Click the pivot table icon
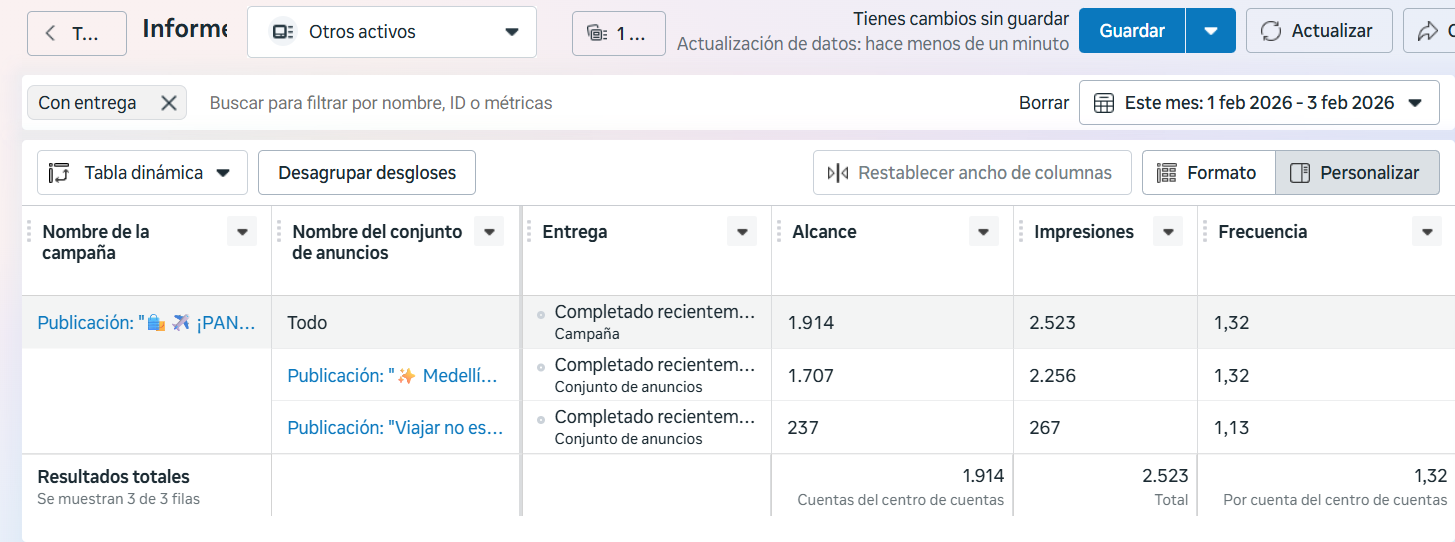 [x=59, y=173]
